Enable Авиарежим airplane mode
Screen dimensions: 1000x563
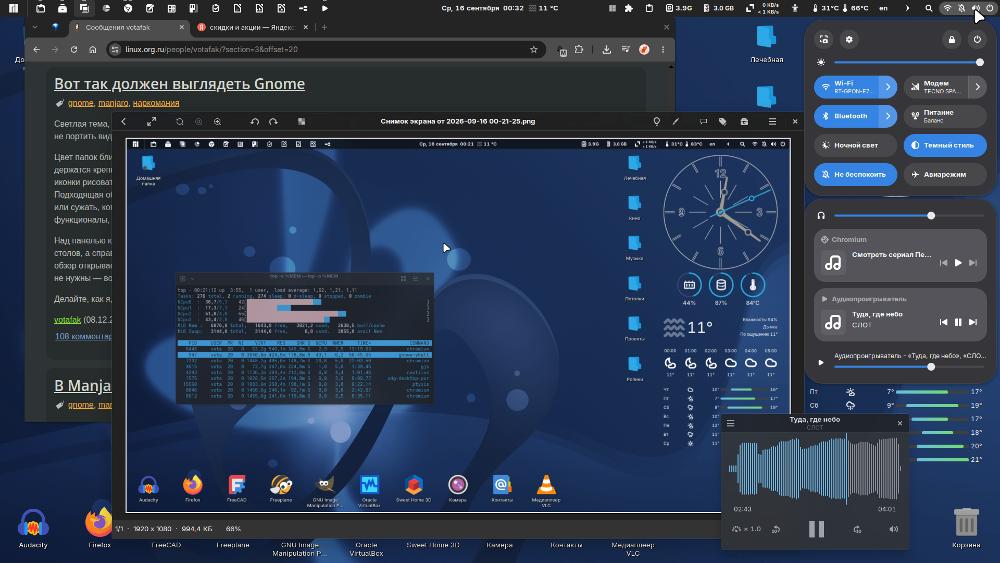tap(945, 175)
